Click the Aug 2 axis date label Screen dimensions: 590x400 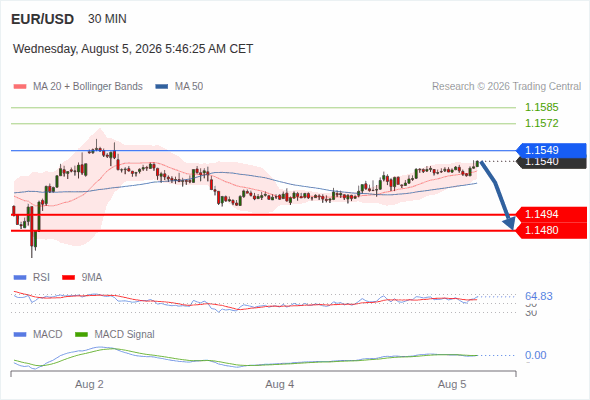click(x=89, y=385)
